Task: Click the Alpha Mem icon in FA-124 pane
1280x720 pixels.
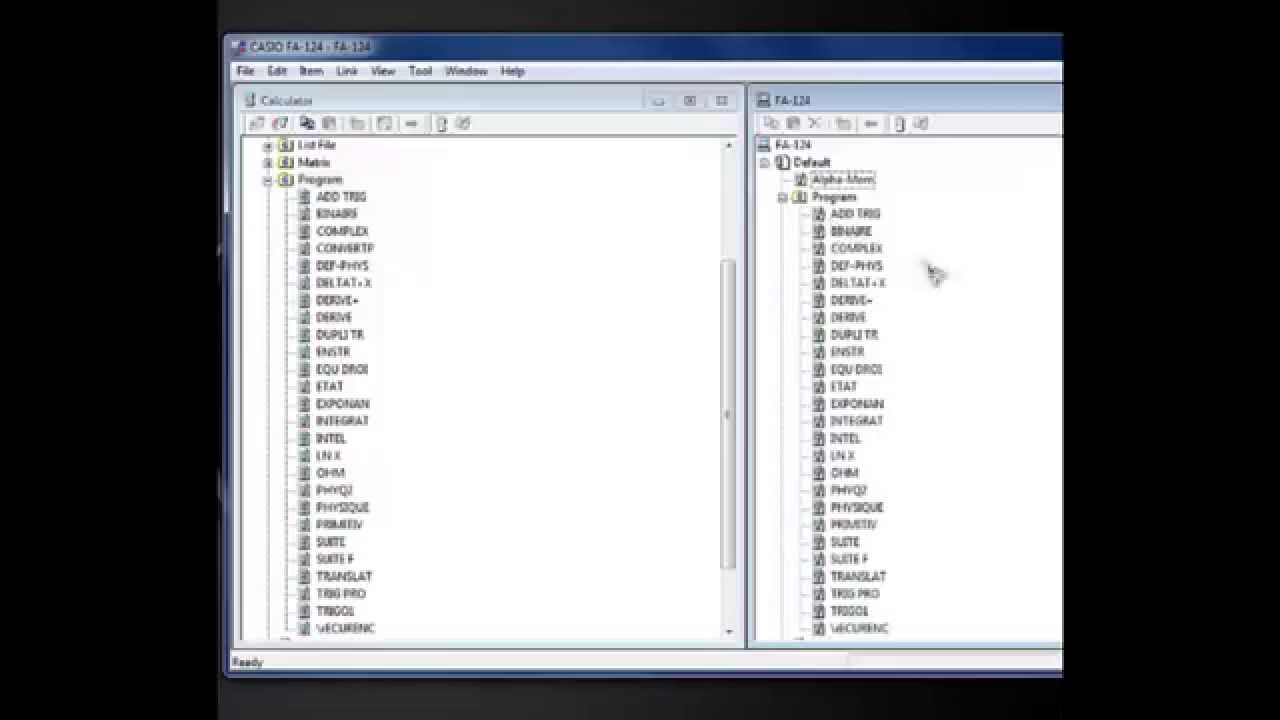Action: click(801, 180)
